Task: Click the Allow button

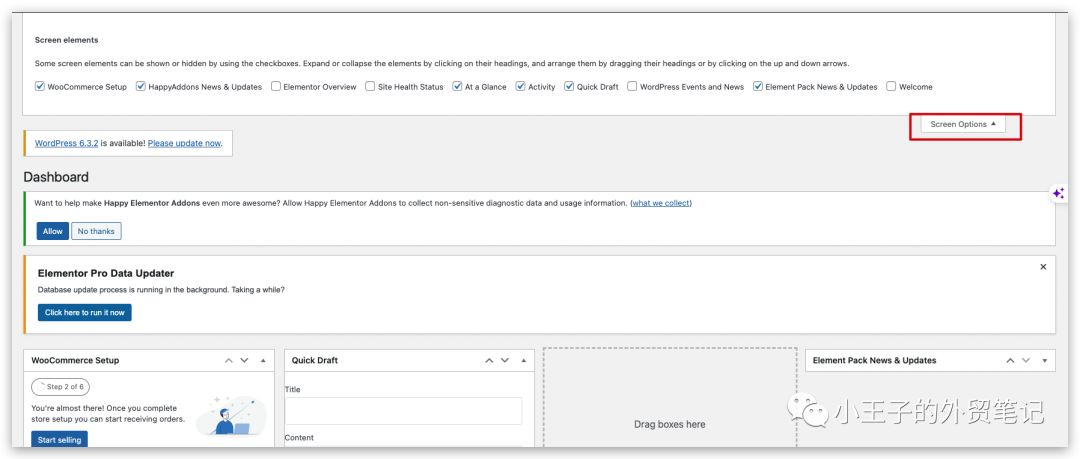Action: [x=52, y=231]
